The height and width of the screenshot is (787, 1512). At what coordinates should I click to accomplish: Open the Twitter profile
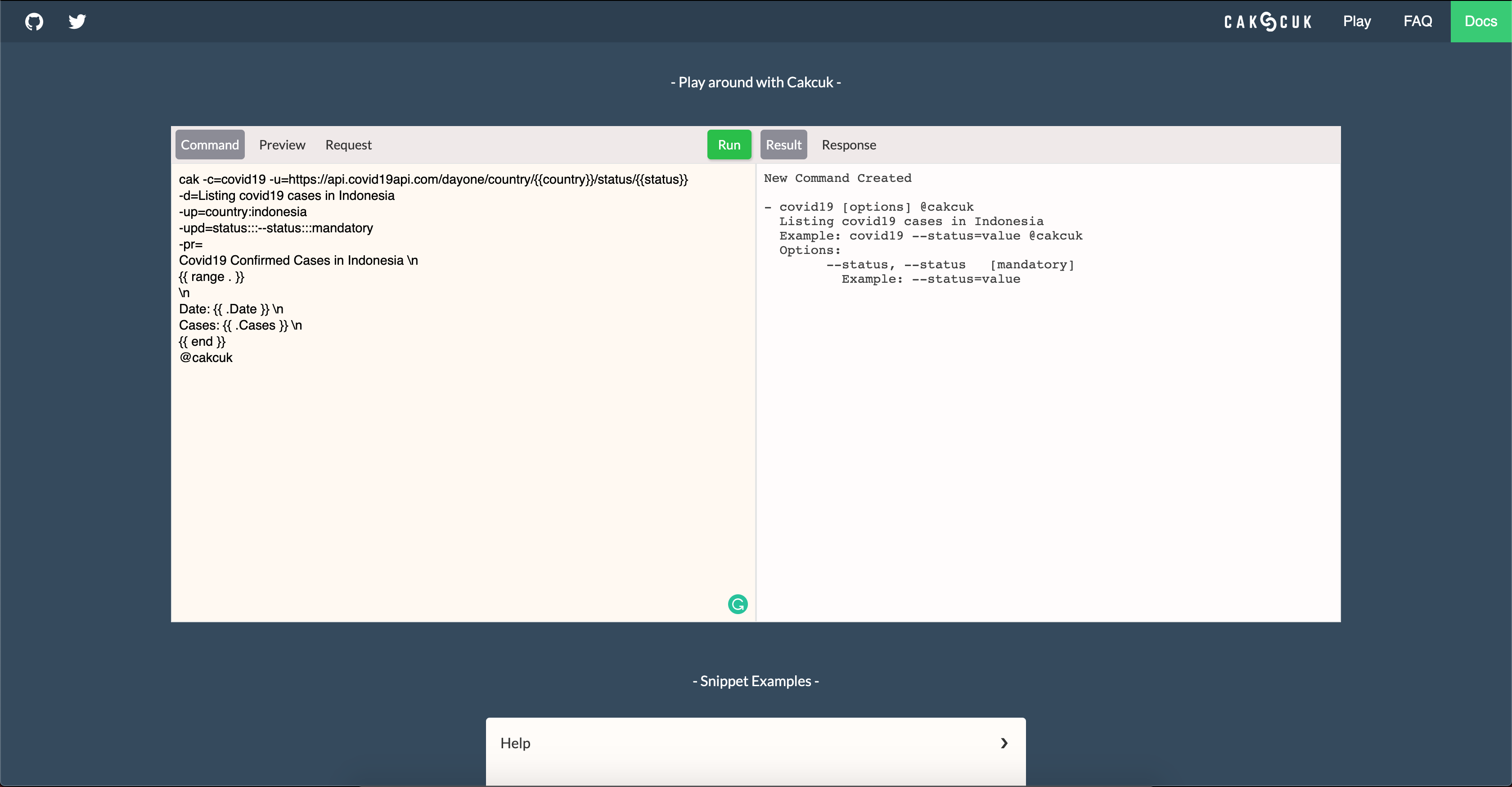tap(77, 21)
